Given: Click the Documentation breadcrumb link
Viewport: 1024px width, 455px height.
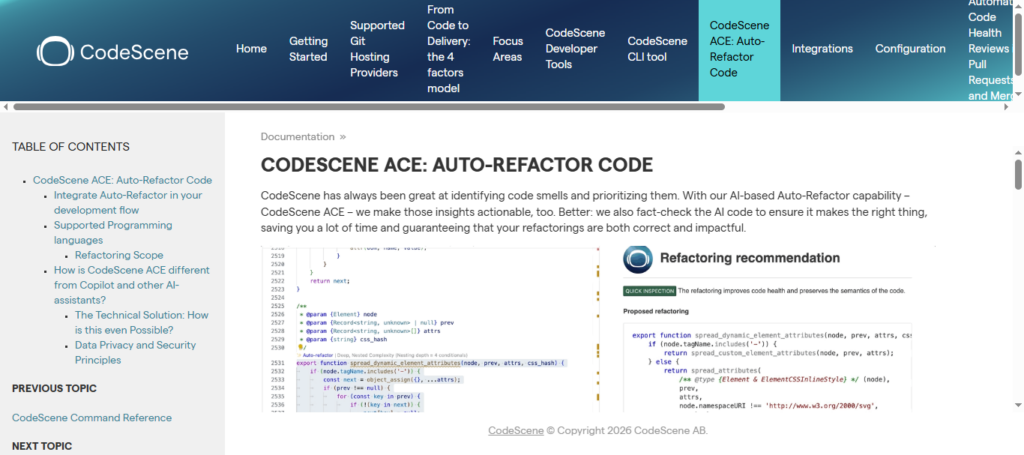Looking at the screenshot, I should [x=297, y=136].
